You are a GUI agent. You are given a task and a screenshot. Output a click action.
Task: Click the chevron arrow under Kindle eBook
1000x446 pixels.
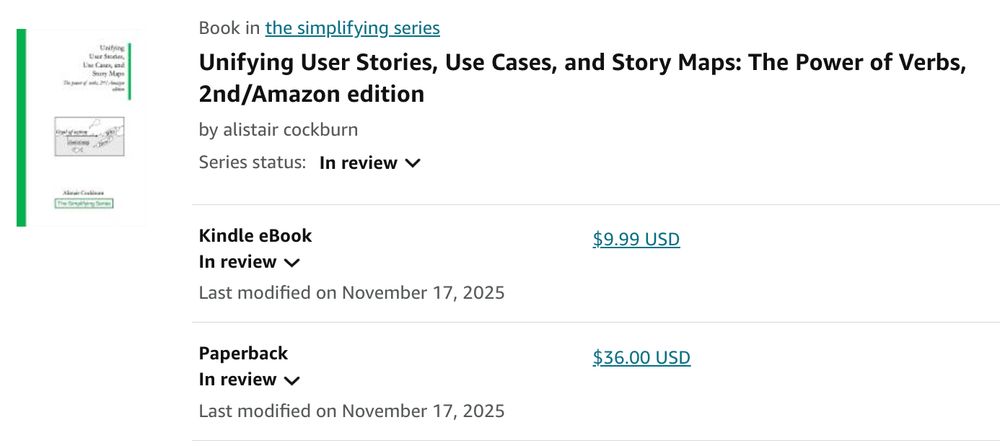[291, 263]
